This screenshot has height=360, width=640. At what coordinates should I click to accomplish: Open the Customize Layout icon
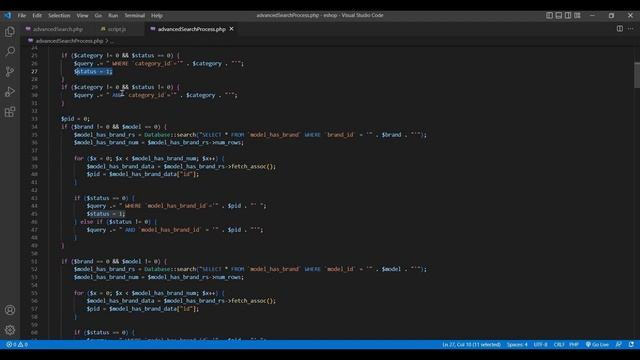(577, 16)
